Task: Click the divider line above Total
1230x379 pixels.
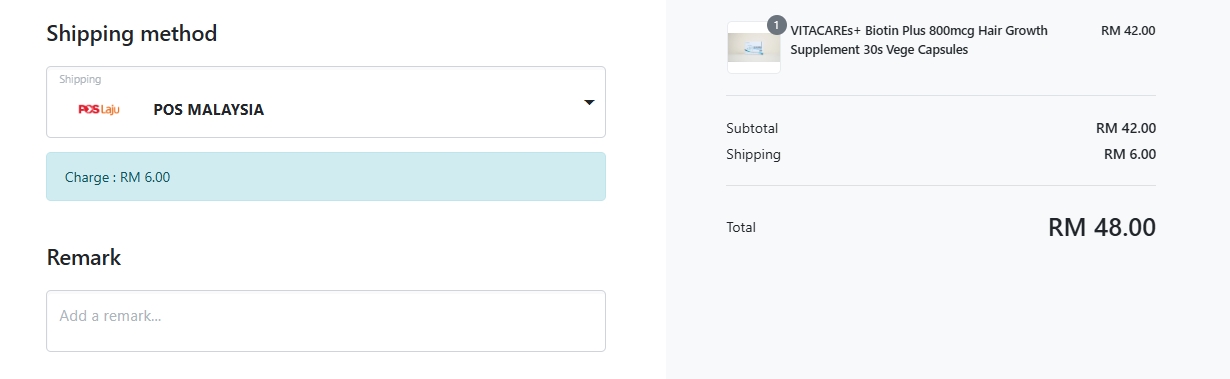Action: point(941,186)
